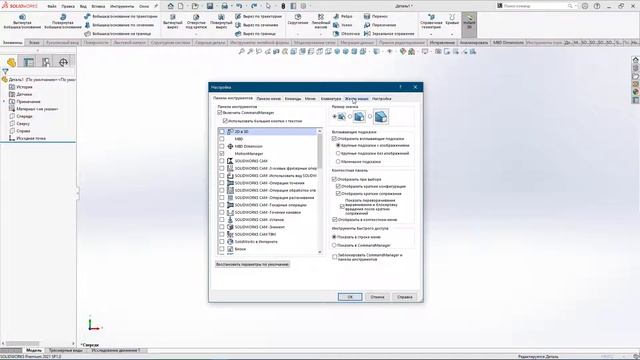Viewport: 640px width, 360px height.
Task: Expand the Примечания tree item
Action: tap(4, 101)
